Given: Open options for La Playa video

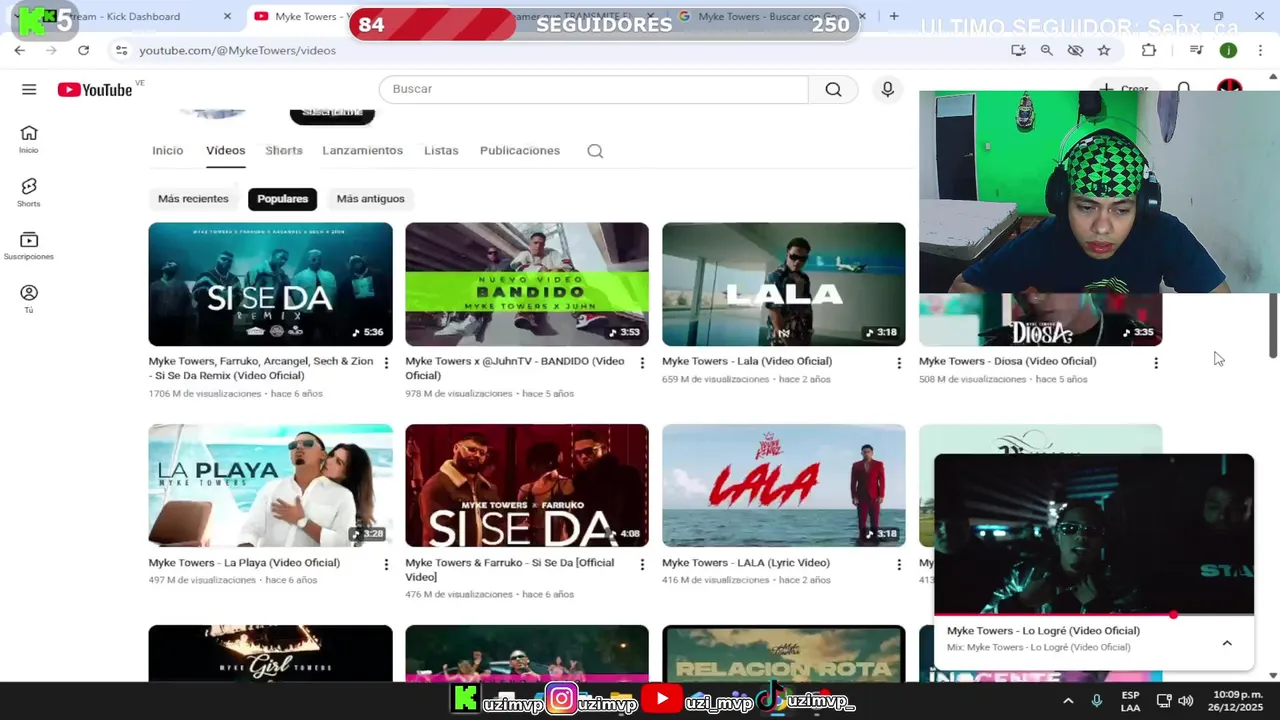Looking at the screenshot, I should 386,565.
